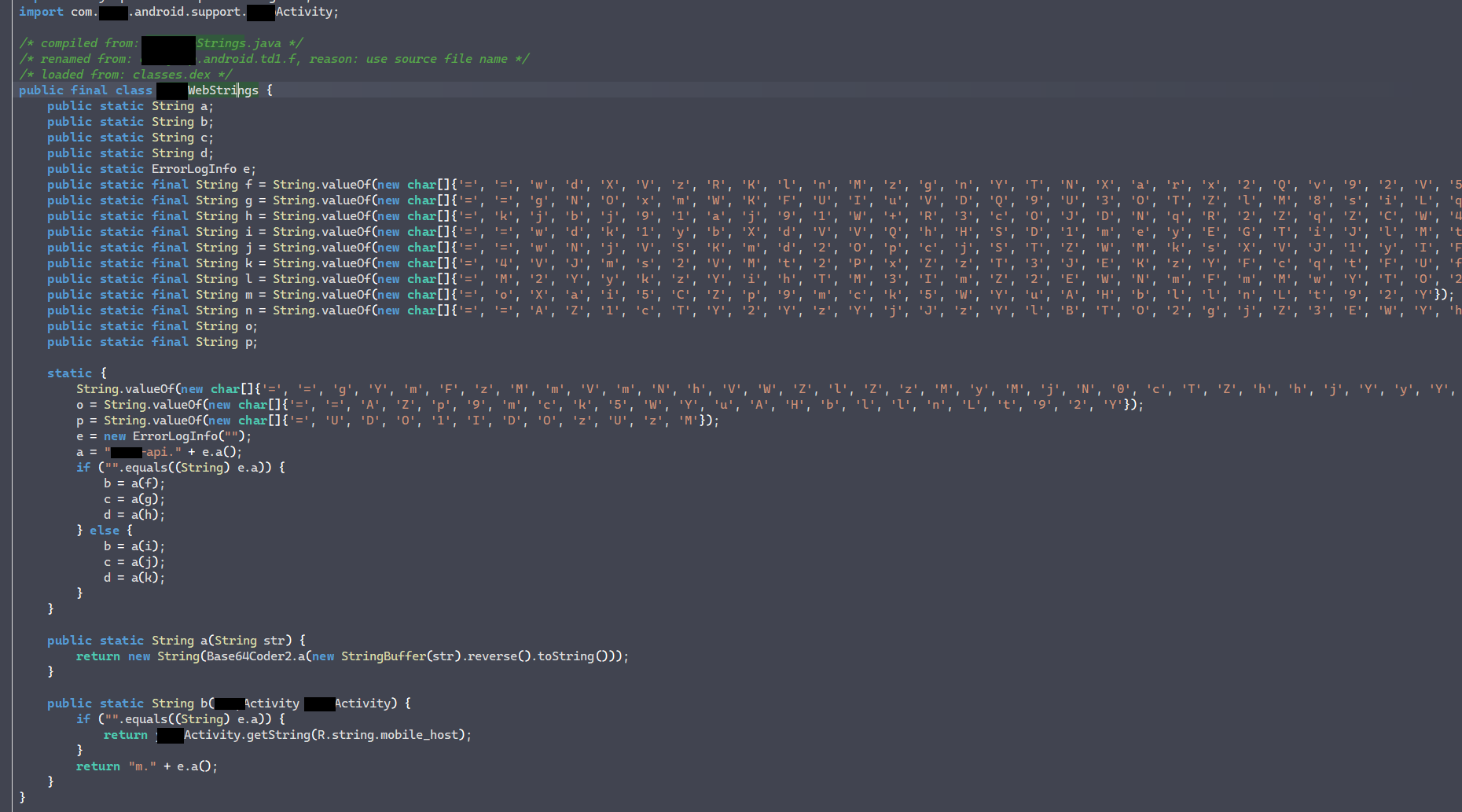Click 'o = String.valueOf' assignment in static block
The image size is (1462, 812).
(139, 405)
